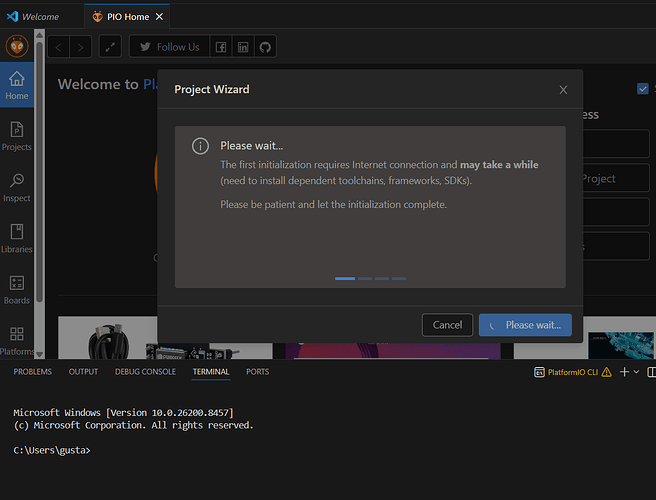Click the scrollbar down arrow in sidebar
Image resolution: width=656 pixels, height=500 pixels.
(39, 354)
